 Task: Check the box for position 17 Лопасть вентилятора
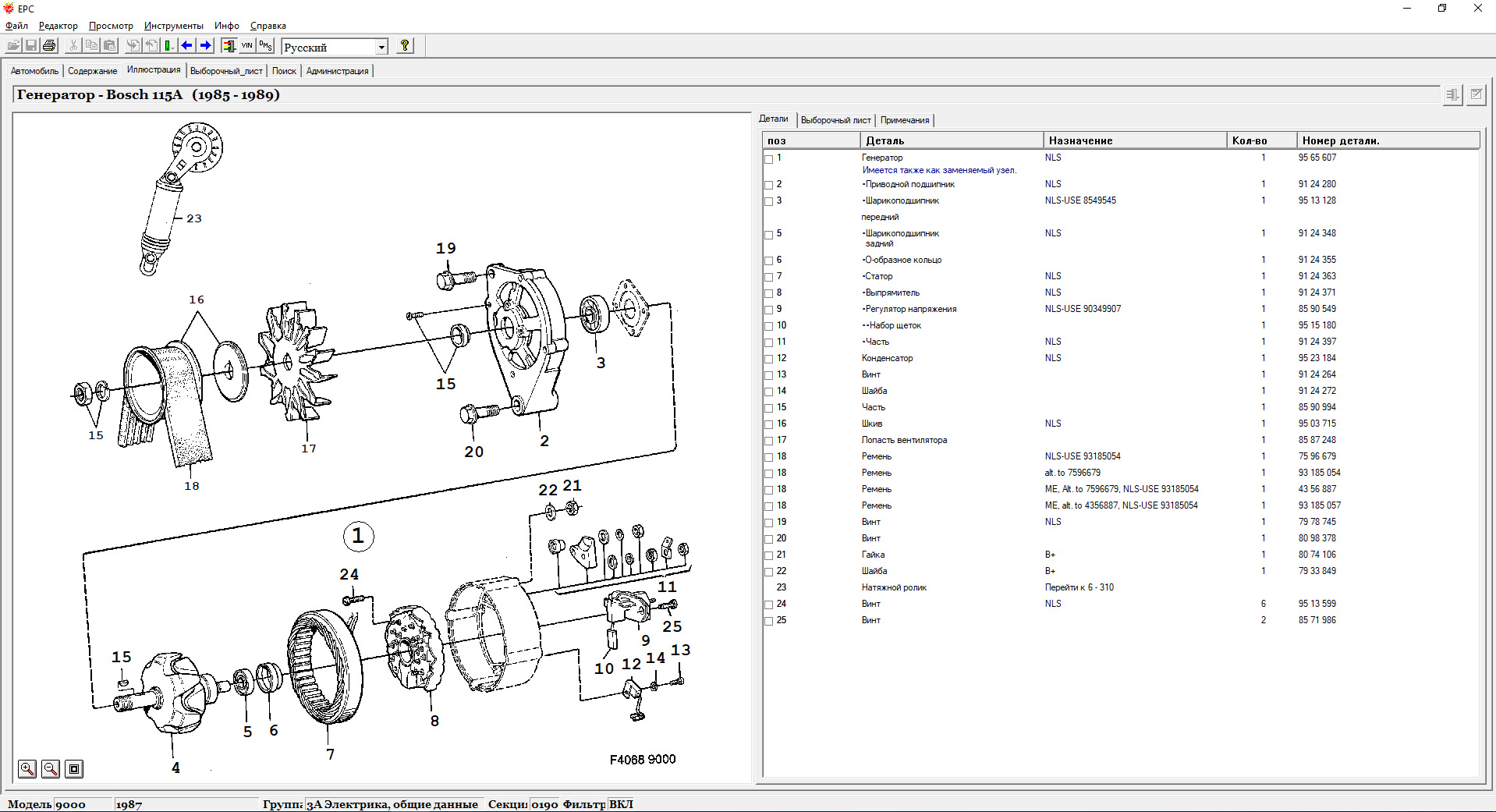(768, 441)
